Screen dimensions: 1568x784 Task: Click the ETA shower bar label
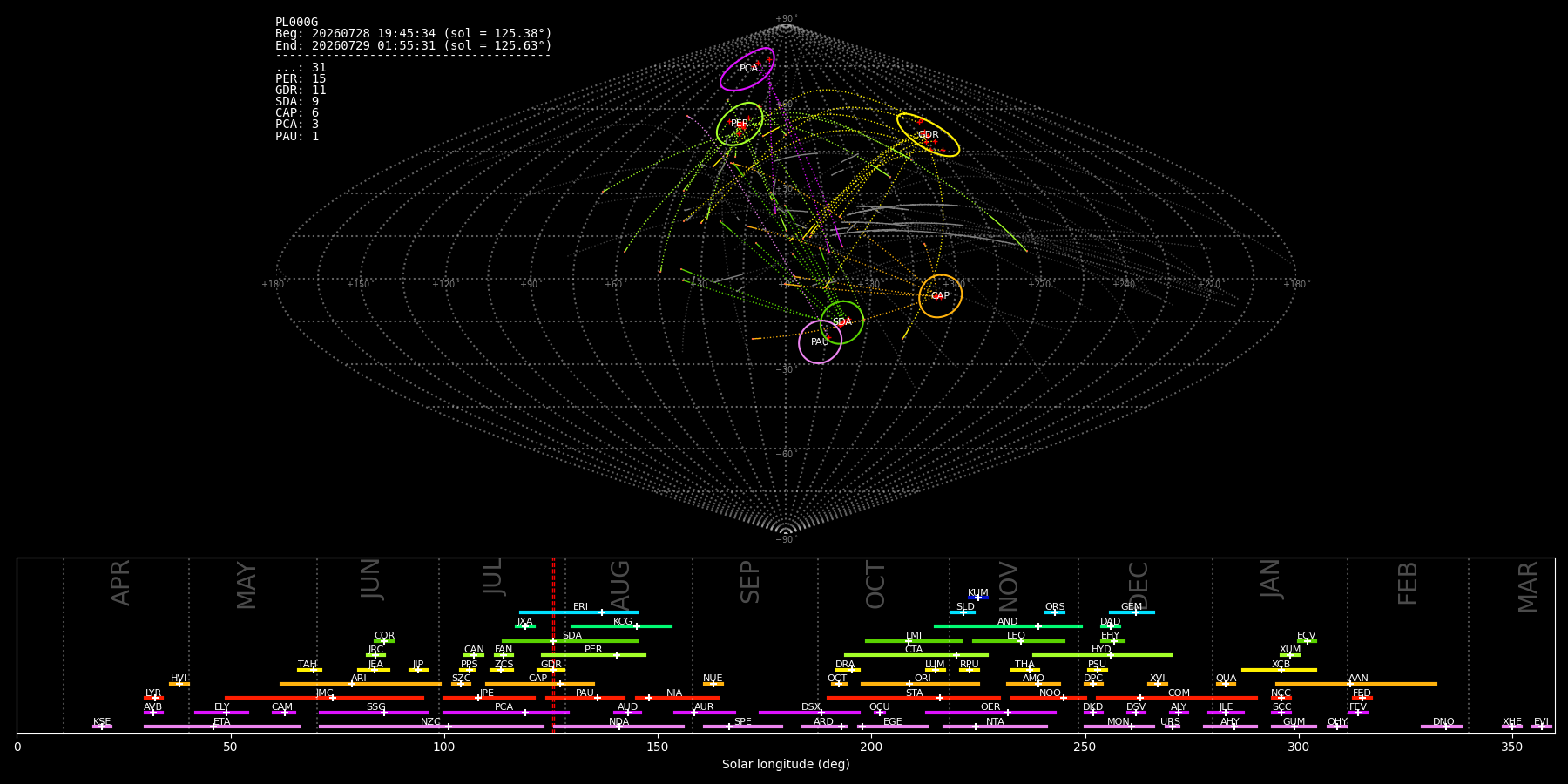[x=222, y=722]
